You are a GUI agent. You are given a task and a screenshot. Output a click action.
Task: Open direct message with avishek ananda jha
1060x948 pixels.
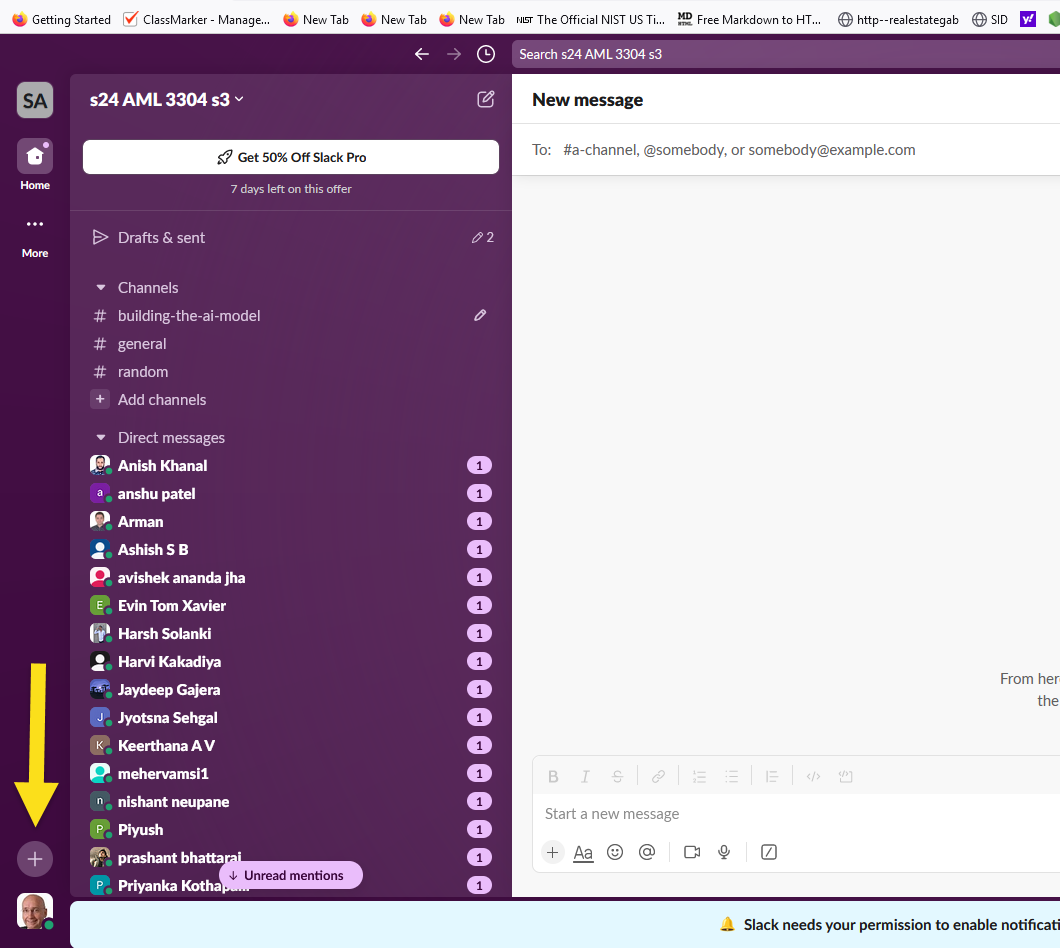[291, 577]
